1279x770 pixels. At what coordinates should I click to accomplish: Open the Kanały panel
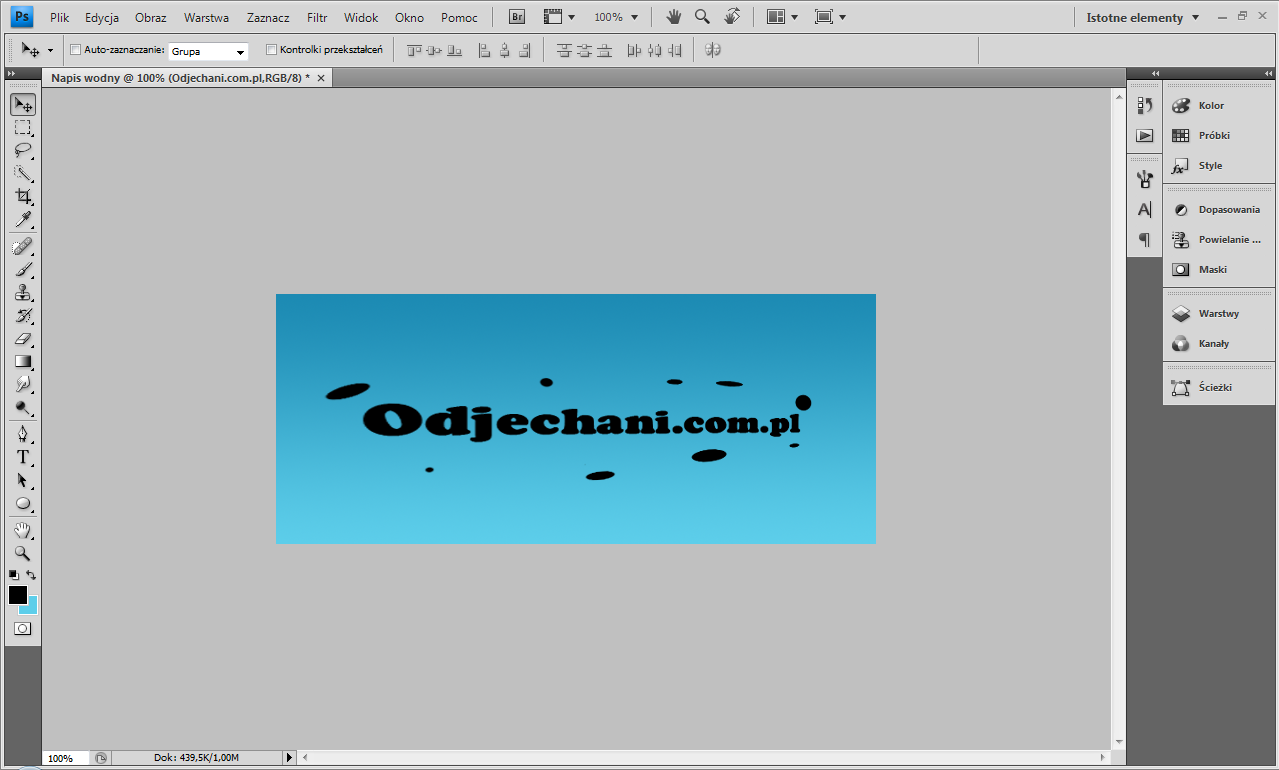pyautogui.click(x=1213, y=343)
